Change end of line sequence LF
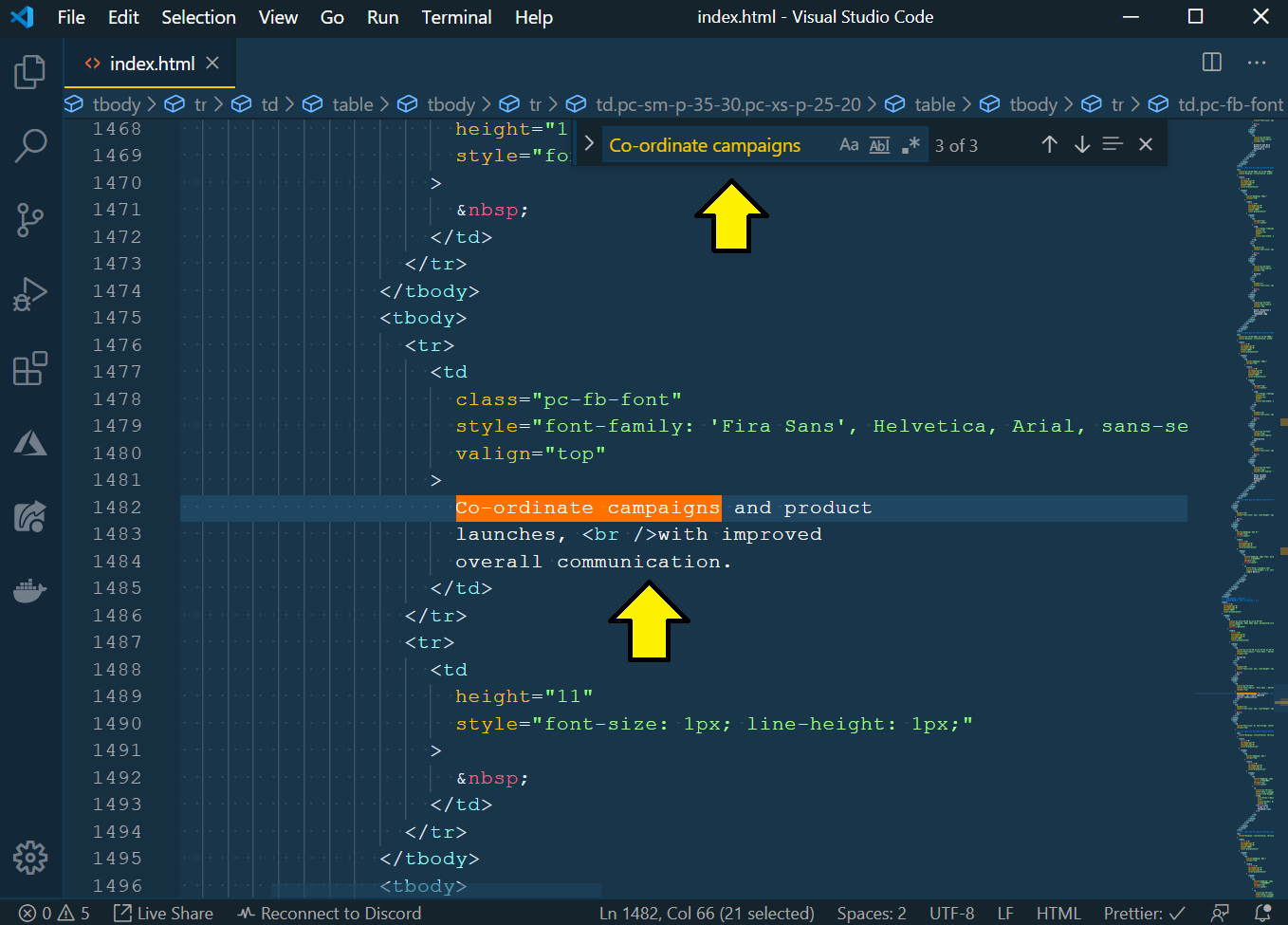Viewport: 1288px width, 925px height. click(x=1005, y=913)
